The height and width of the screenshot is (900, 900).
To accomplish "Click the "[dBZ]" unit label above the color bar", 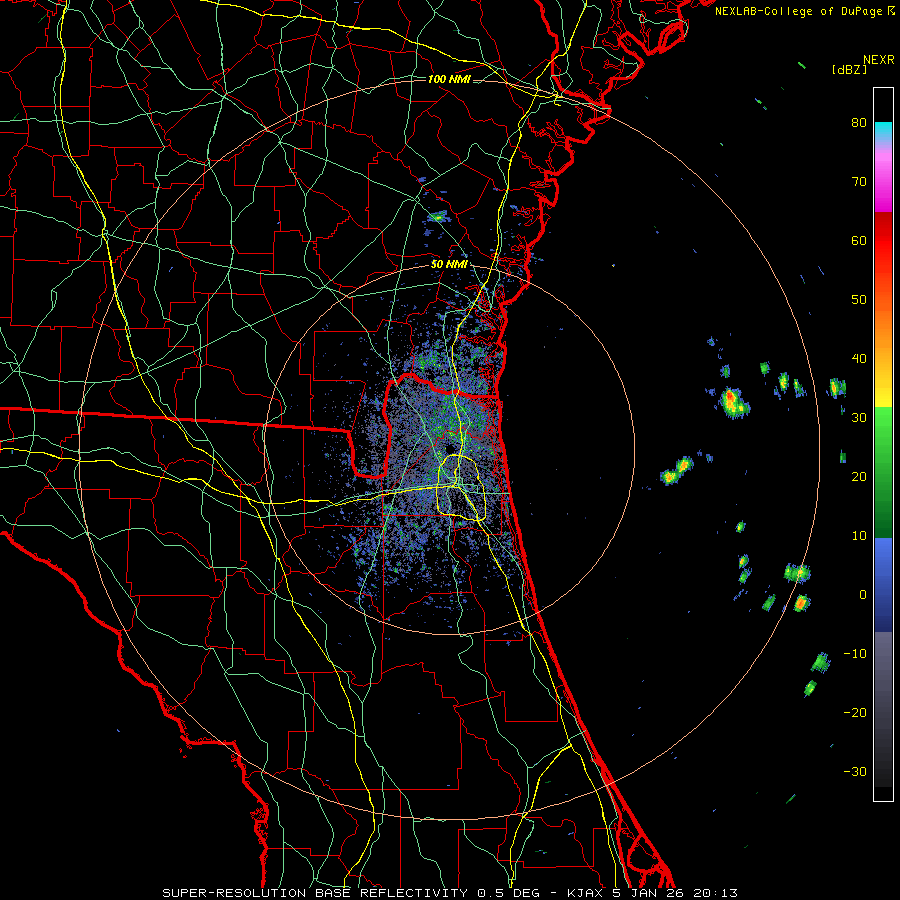I will [849, 69].
